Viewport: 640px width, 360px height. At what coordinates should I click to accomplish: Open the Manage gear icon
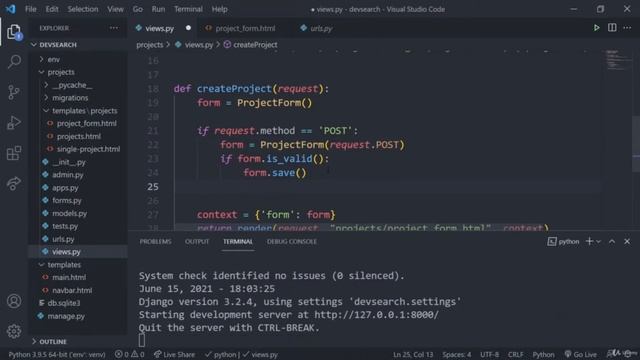tap(14, 331)
